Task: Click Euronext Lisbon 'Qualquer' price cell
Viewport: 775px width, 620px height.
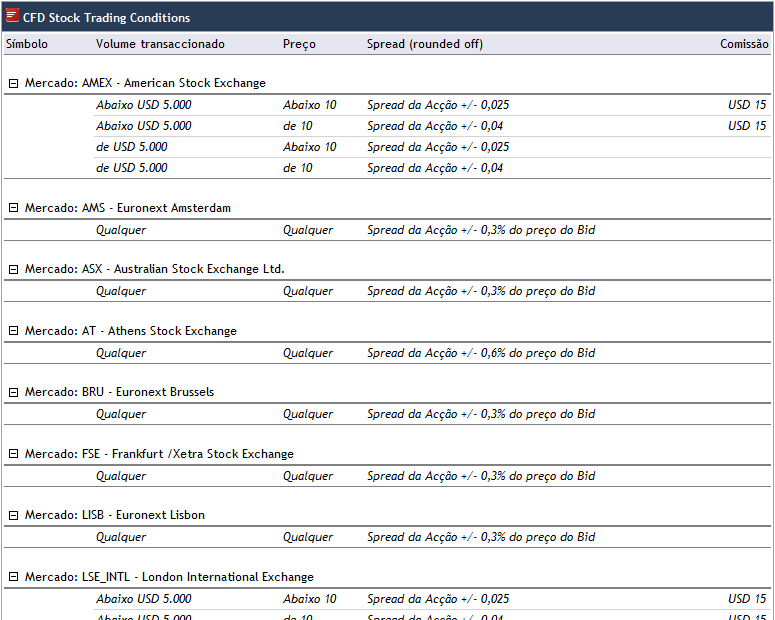Action: tap(308, 537)
